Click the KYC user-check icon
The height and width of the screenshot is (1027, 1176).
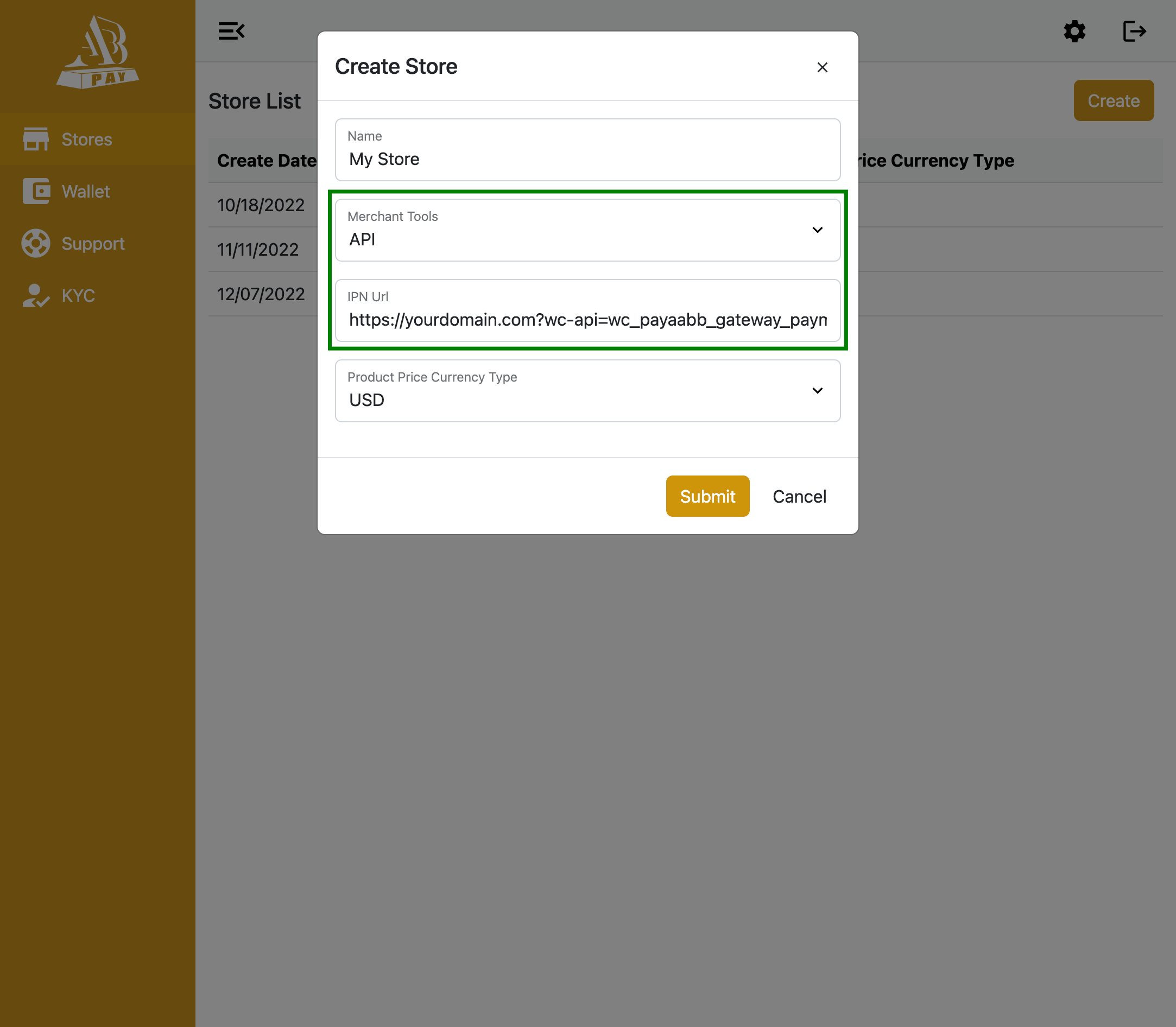pyautogui.click(x=35, y=296)
